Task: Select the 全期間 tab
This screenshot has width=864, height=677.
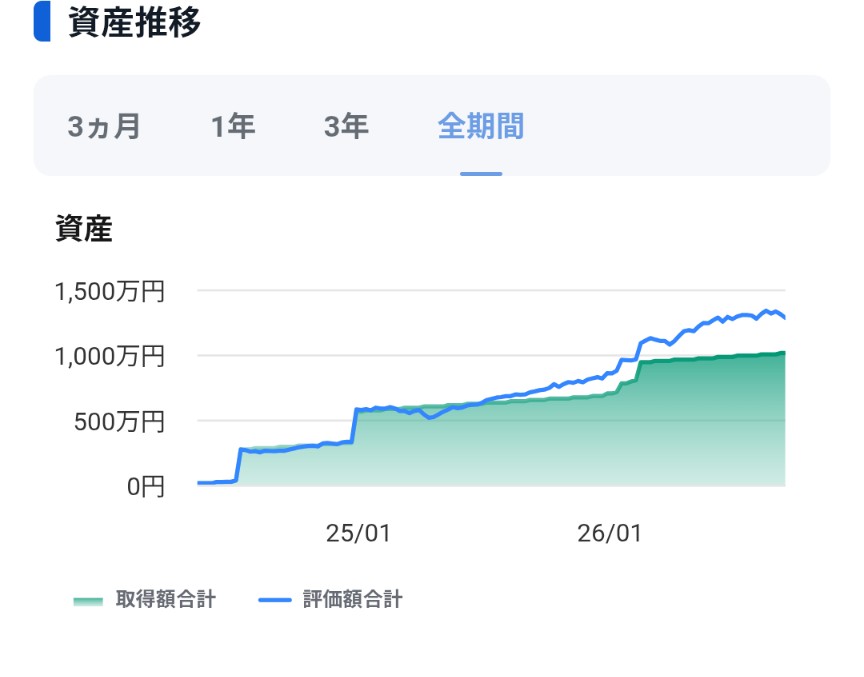Action: 480,126
